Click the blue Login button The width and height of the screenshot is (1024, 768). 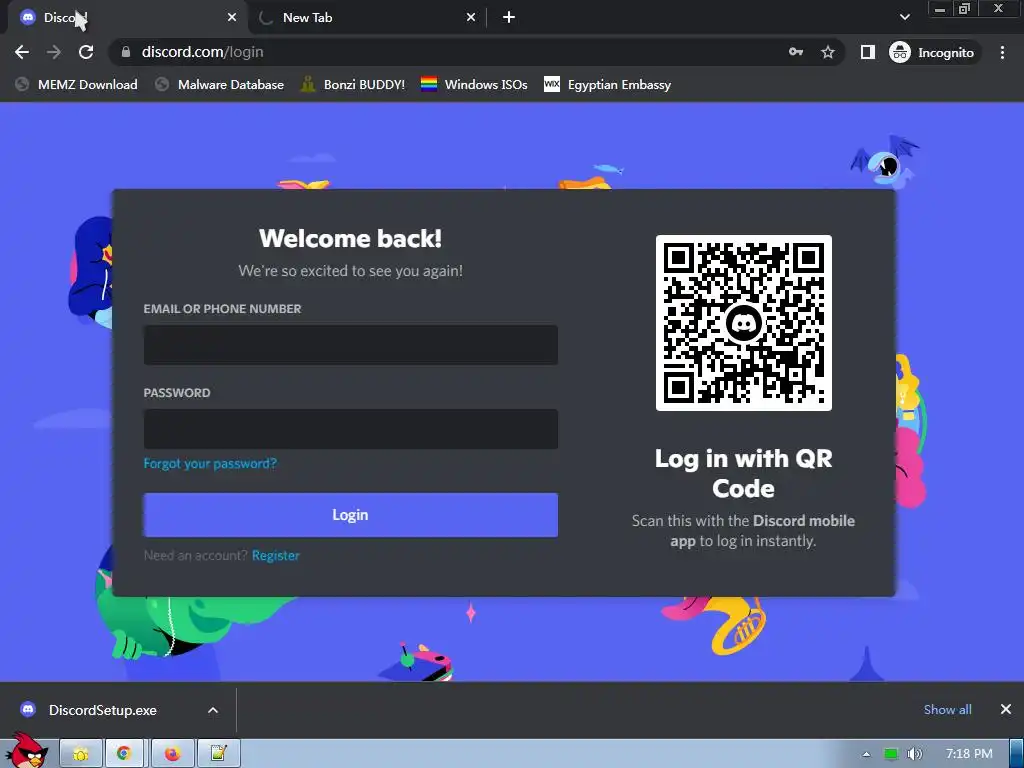coord(351,515)
